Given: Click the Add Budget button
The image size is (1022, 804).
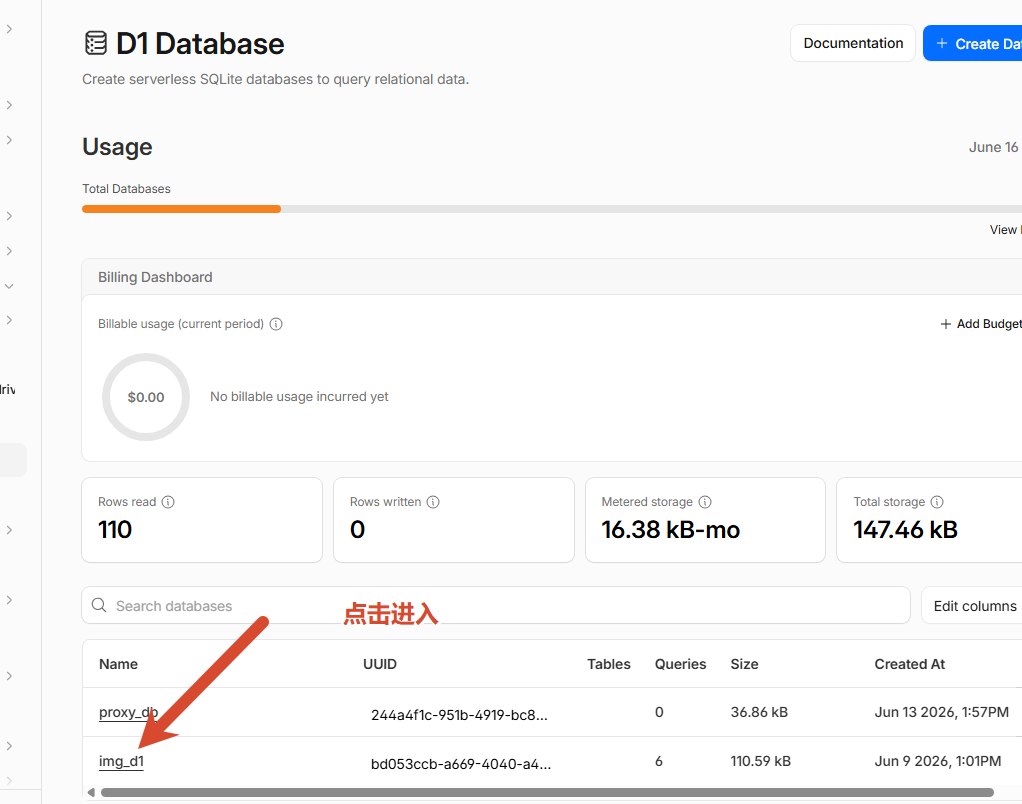Looking at the screenshot, I should (981, 324).
